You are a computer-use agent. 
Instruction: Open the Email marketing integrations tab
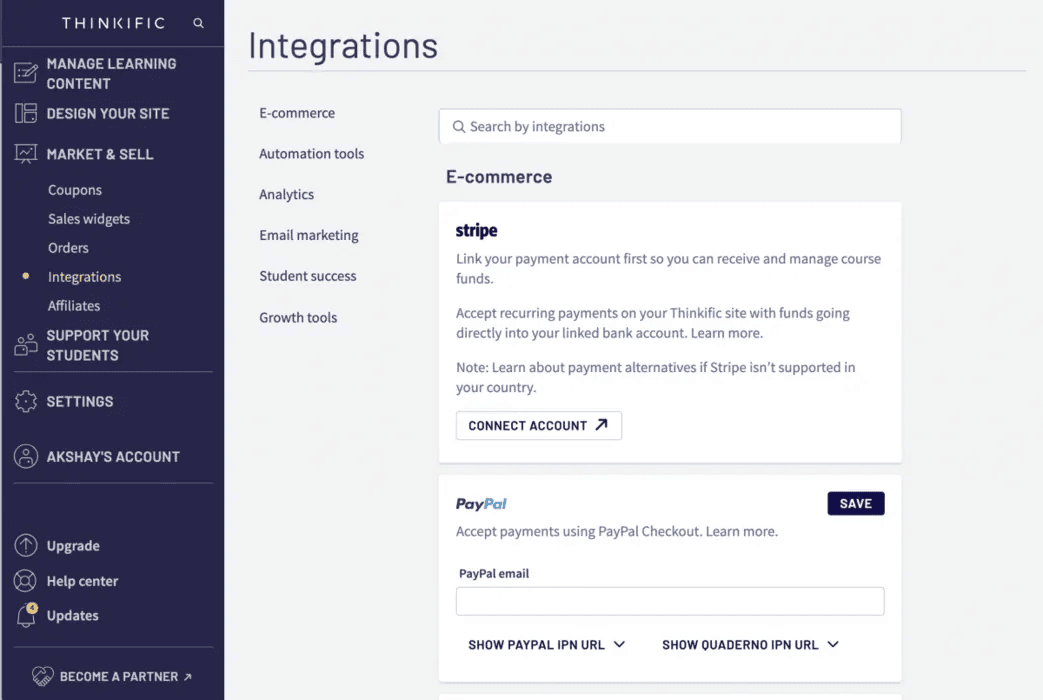tap(308, 235)
